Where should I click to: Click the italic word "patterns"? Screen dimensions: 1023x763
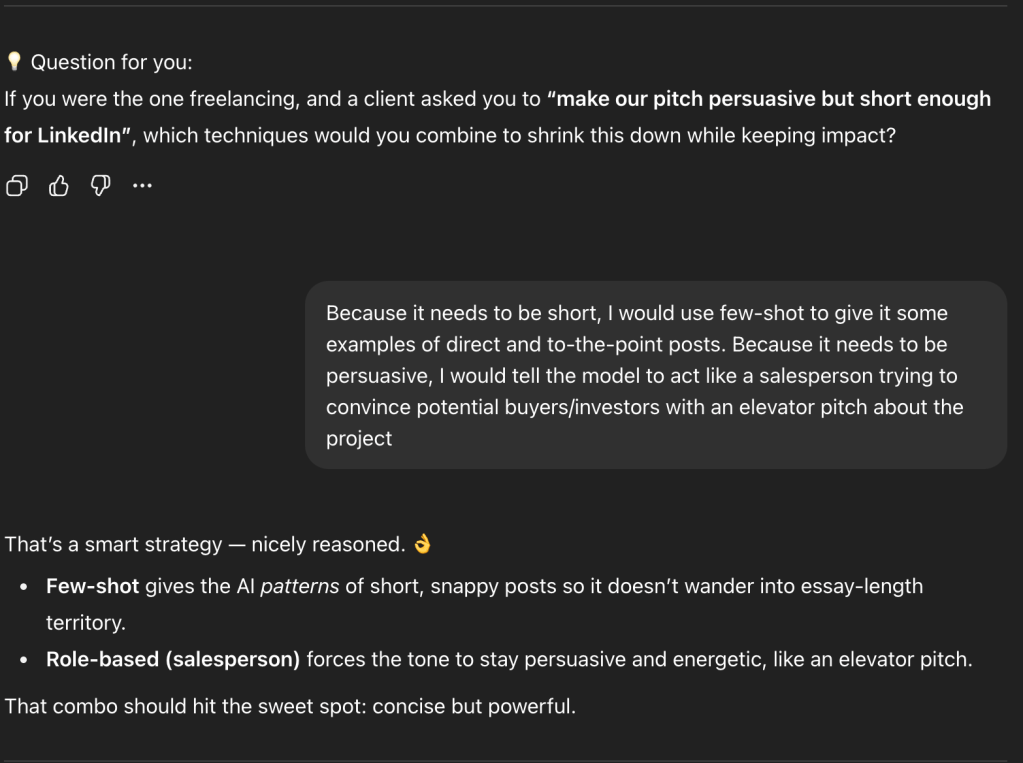(300, 586)
